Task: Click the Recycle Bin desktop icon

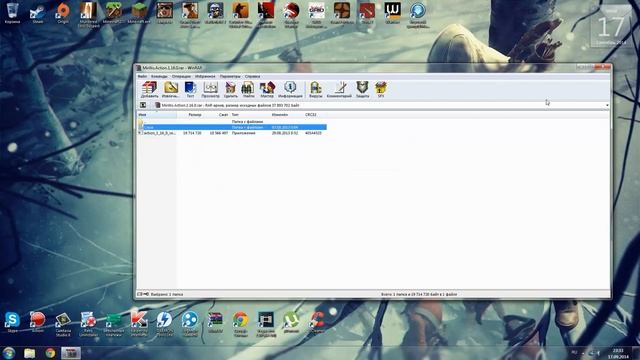Action: 12,13
